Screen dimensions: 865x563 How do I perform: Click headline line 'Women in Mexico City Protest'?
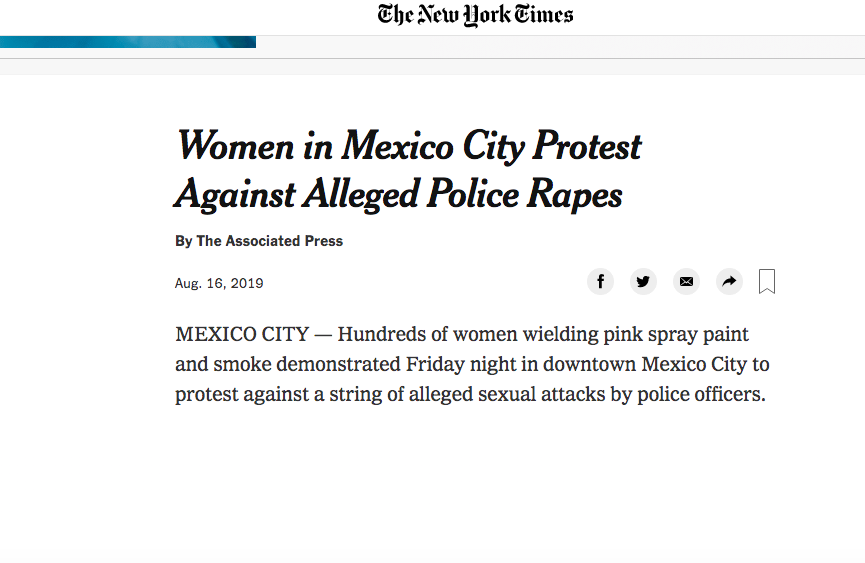pyautogui.click(x=408, y=146)
